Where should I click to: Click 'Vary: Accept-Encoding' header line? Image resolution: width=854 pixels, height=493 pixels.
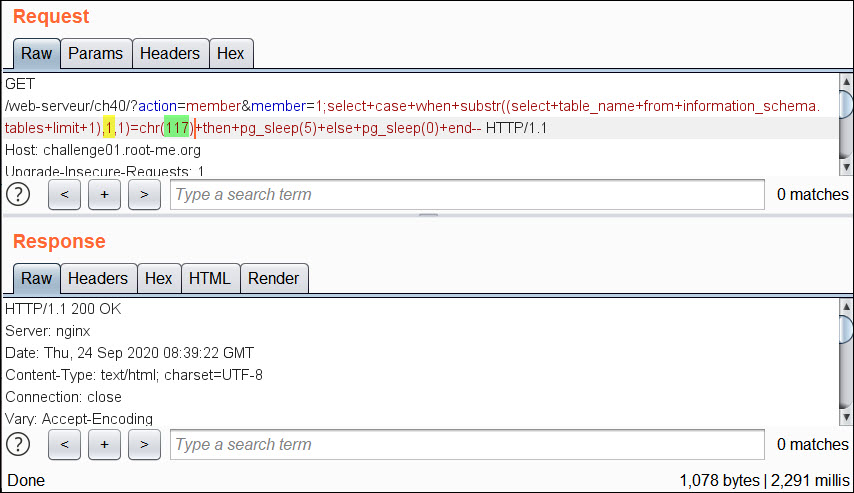tap(79, 418)
